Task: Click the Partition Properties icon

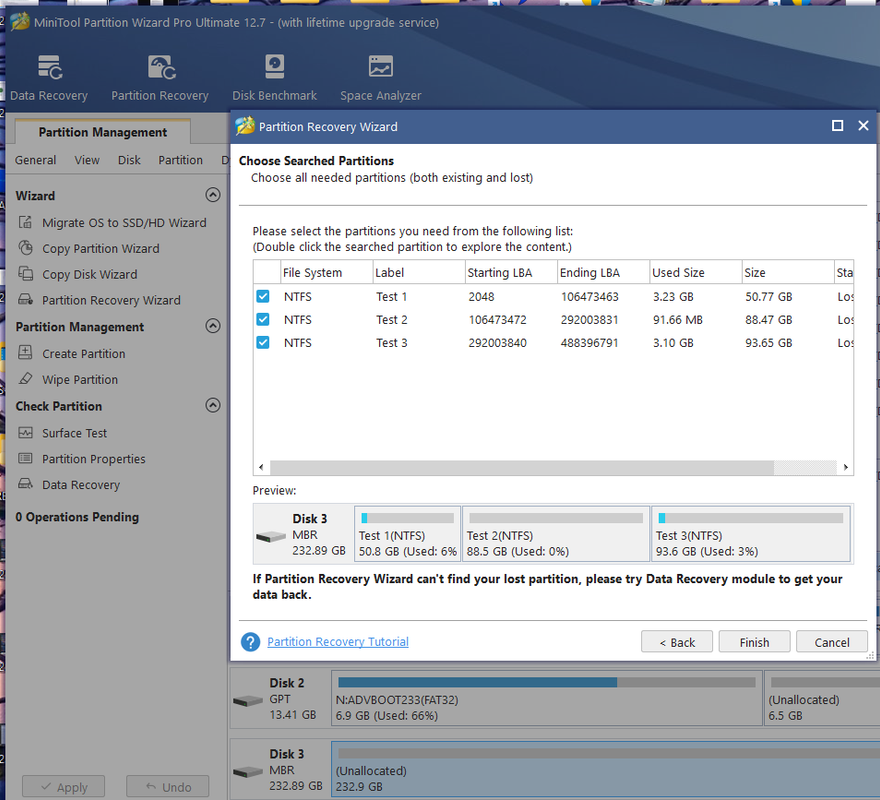Action: (25, 459)
